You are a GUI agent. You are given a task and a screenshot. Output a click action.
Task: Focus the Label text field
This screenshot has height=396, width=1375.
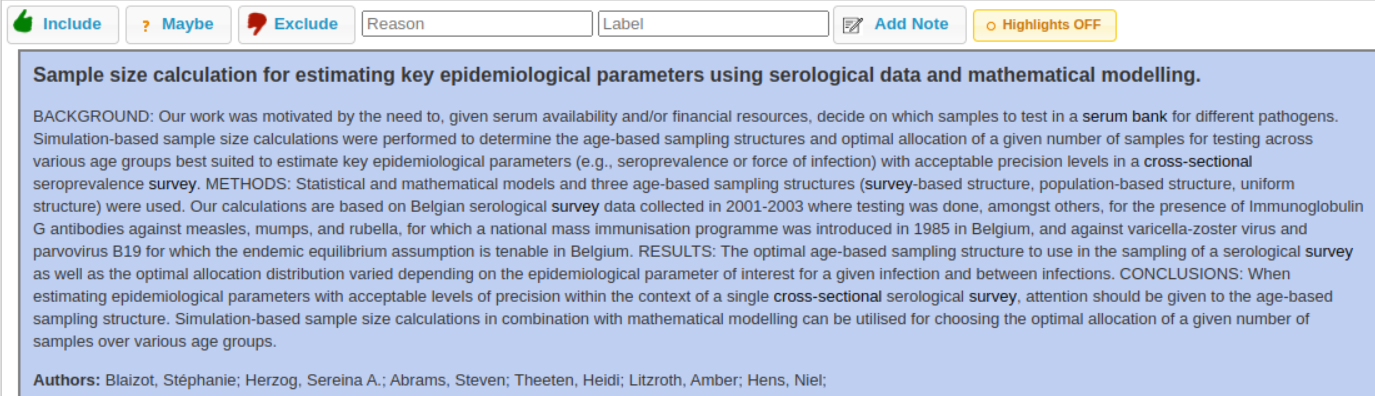click(714, 24)
